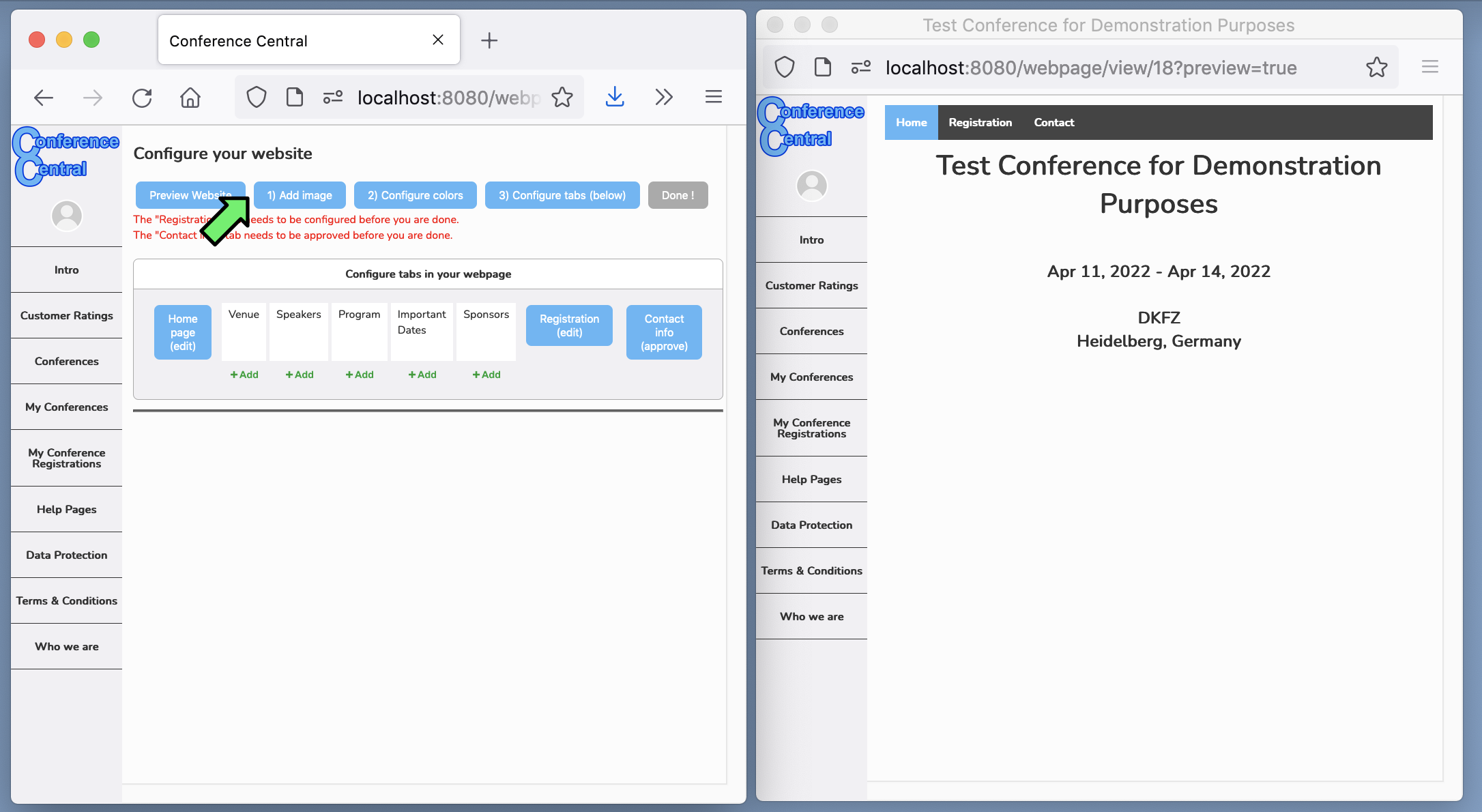Image resolution: width=1482 pixels, height=812 pixels.
Task: Switch to Registration tab in preview
Action: click(980, 123)
